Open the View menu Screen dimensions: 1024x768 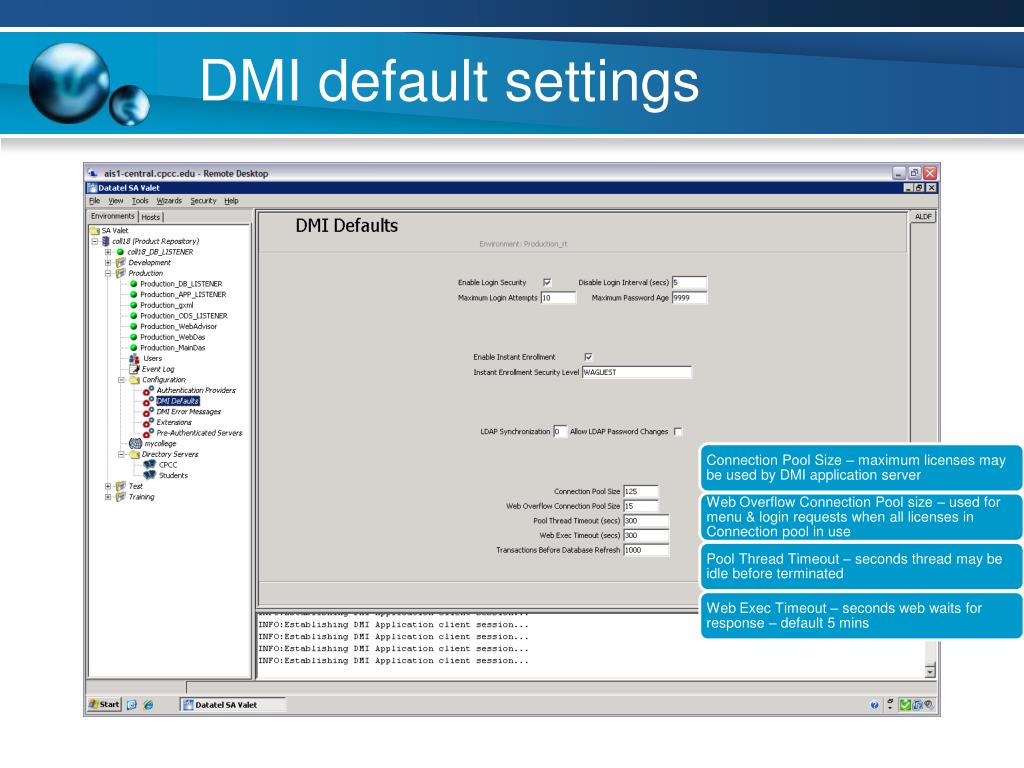(x=116, y=200)
